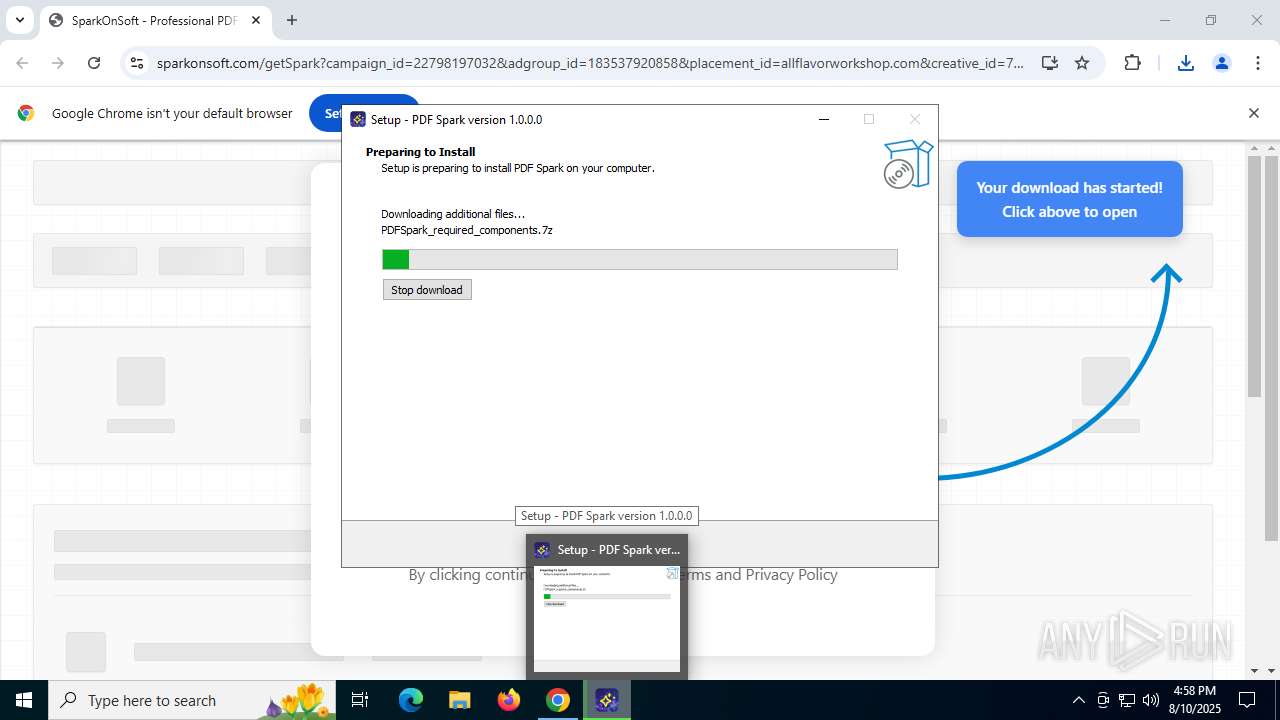Switch to Google Chrome on taskbar
Screen dimensions: 1280x720
point(558,700)
